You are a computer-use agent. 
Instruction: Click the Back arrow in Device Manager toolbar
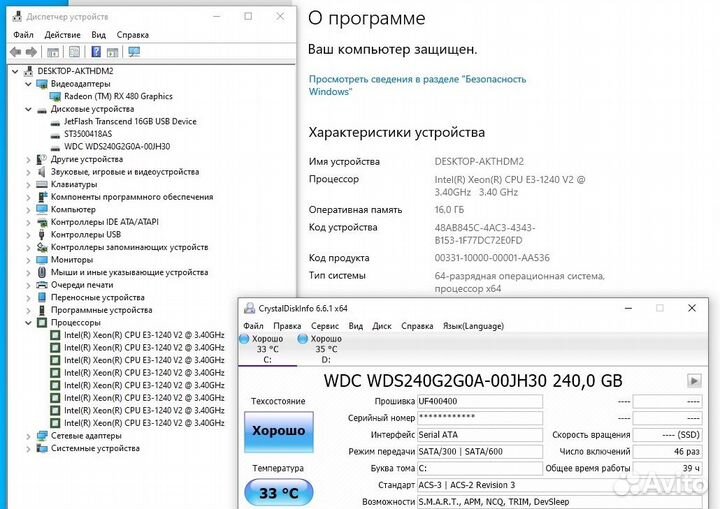click(15, 52)
